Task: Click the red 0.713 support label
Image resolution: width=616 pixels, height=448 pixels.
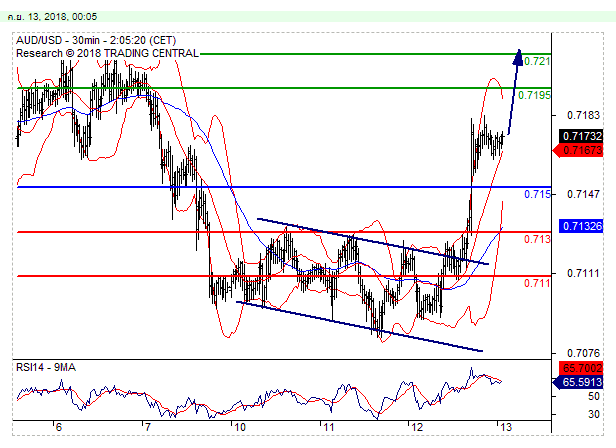Action: (537, 239)
